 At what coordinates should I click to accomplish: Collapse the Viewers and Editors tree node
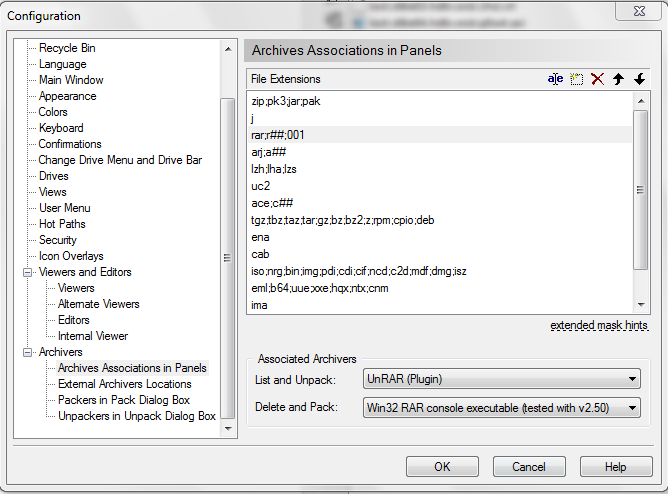[x=28, y=272]
